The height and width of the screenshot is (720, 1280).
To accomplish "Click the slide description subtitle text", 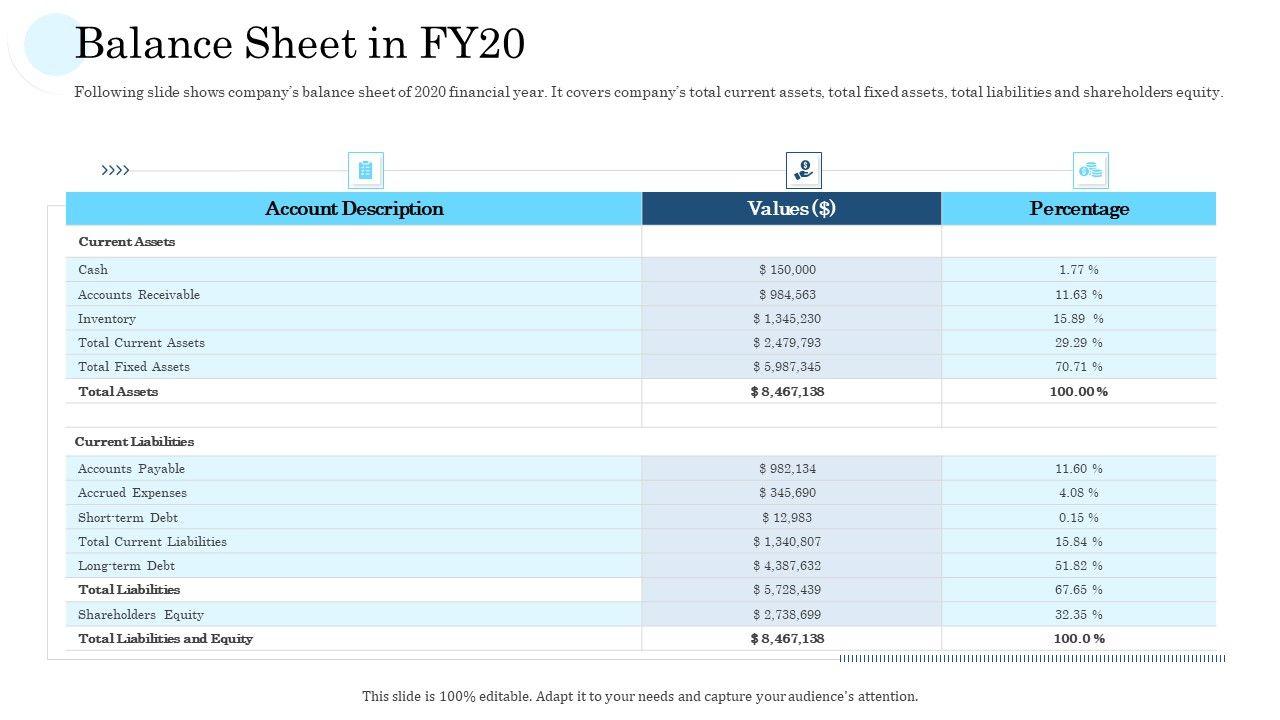I will click(x=649, y=93).
